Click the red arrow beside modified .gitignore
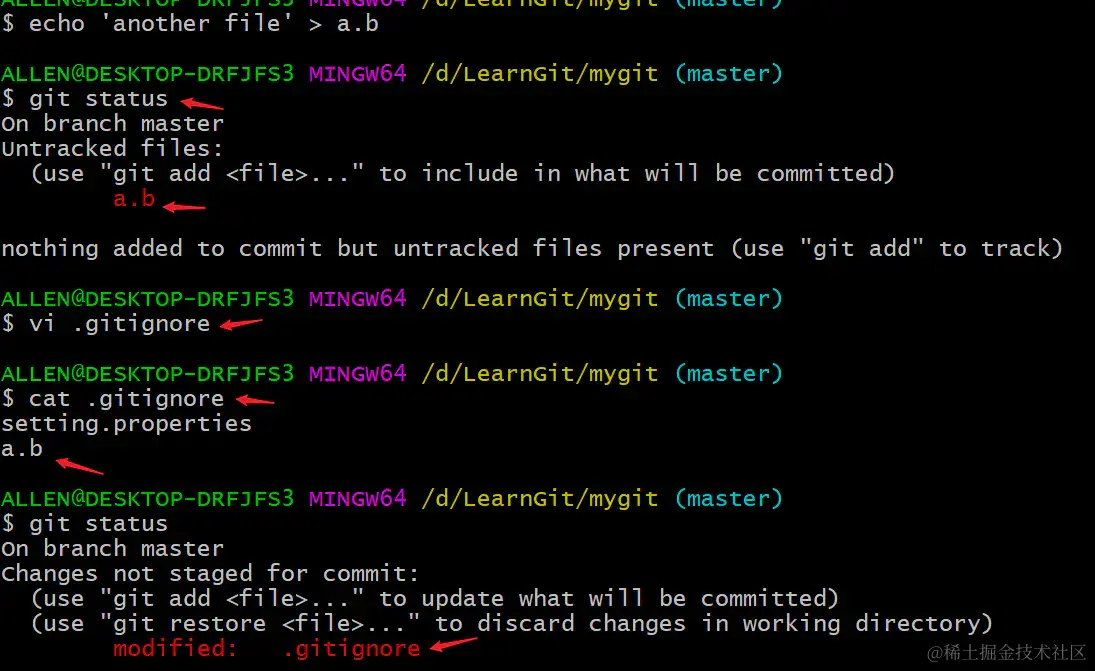The width and height of the screenshot is (1095, 671). pos(453,644)
